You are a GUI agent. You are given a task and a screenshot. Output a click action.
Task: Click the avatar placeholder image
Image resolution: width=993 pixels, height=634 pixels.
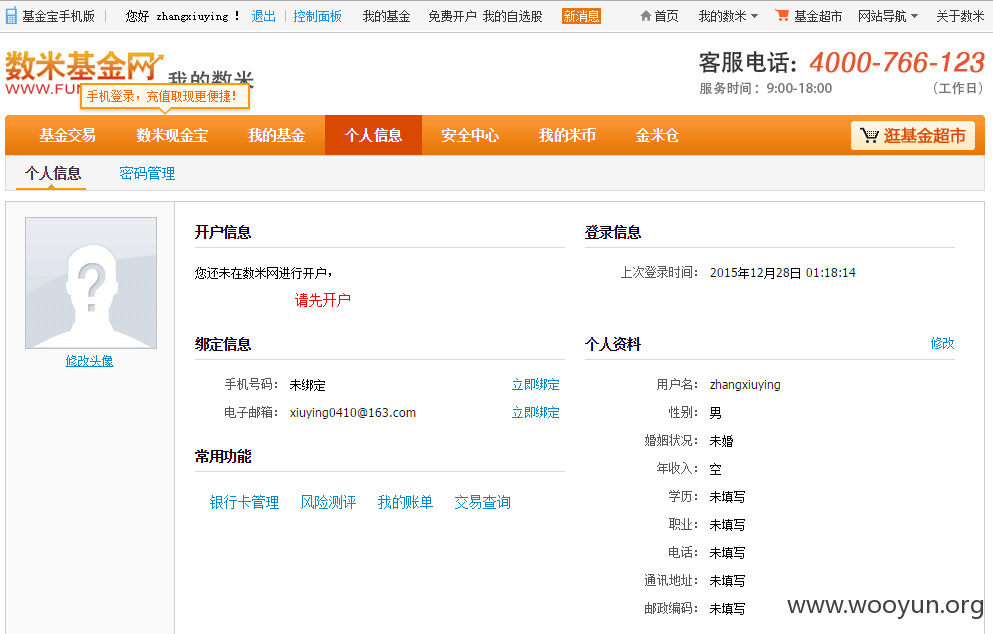tap(91, 283)
